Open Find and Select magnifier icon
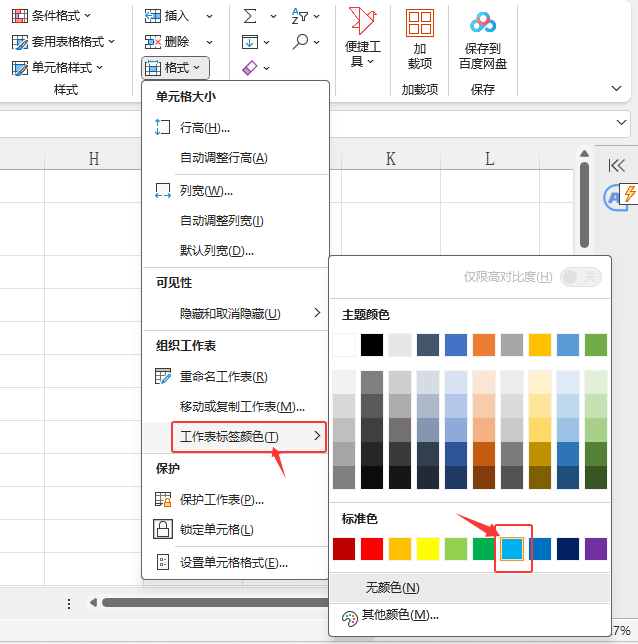The height and width of the screenshot is (644, 638). pyautogui.click(x=300, y=42)
